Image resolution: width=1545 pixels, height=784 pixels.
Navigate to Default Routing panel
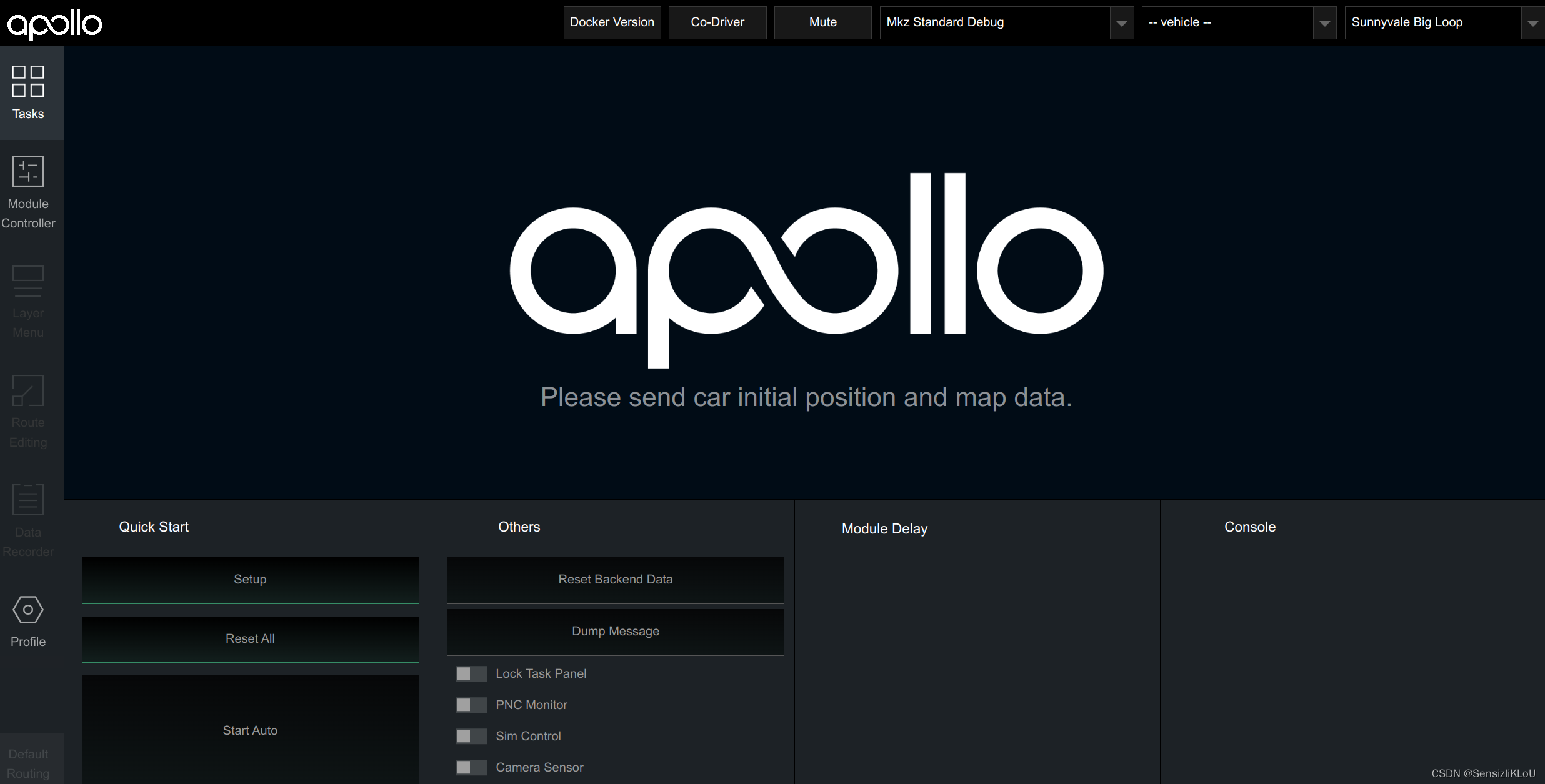click(x=28, y=761)
